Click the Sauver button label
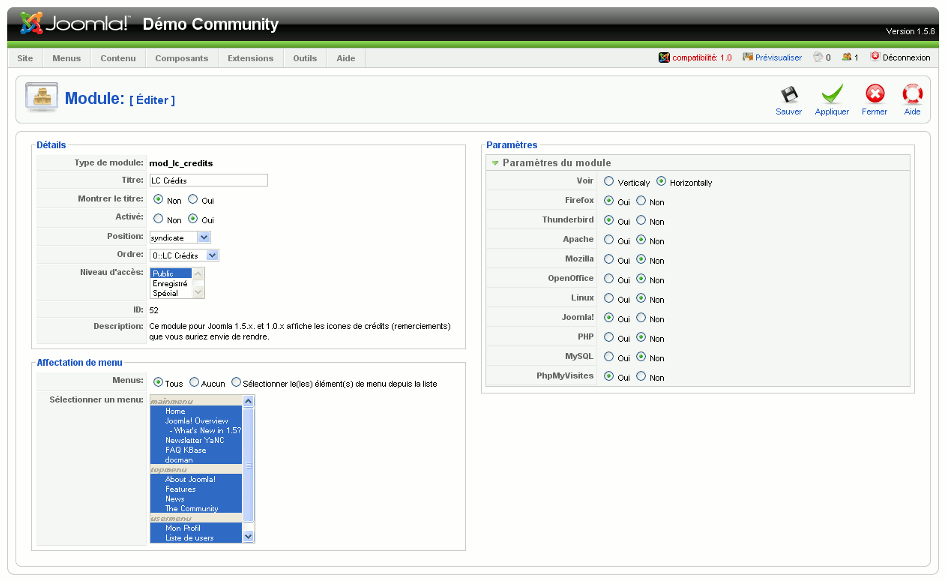This screenshot has height=582, width=946. [x=789, y=112]
